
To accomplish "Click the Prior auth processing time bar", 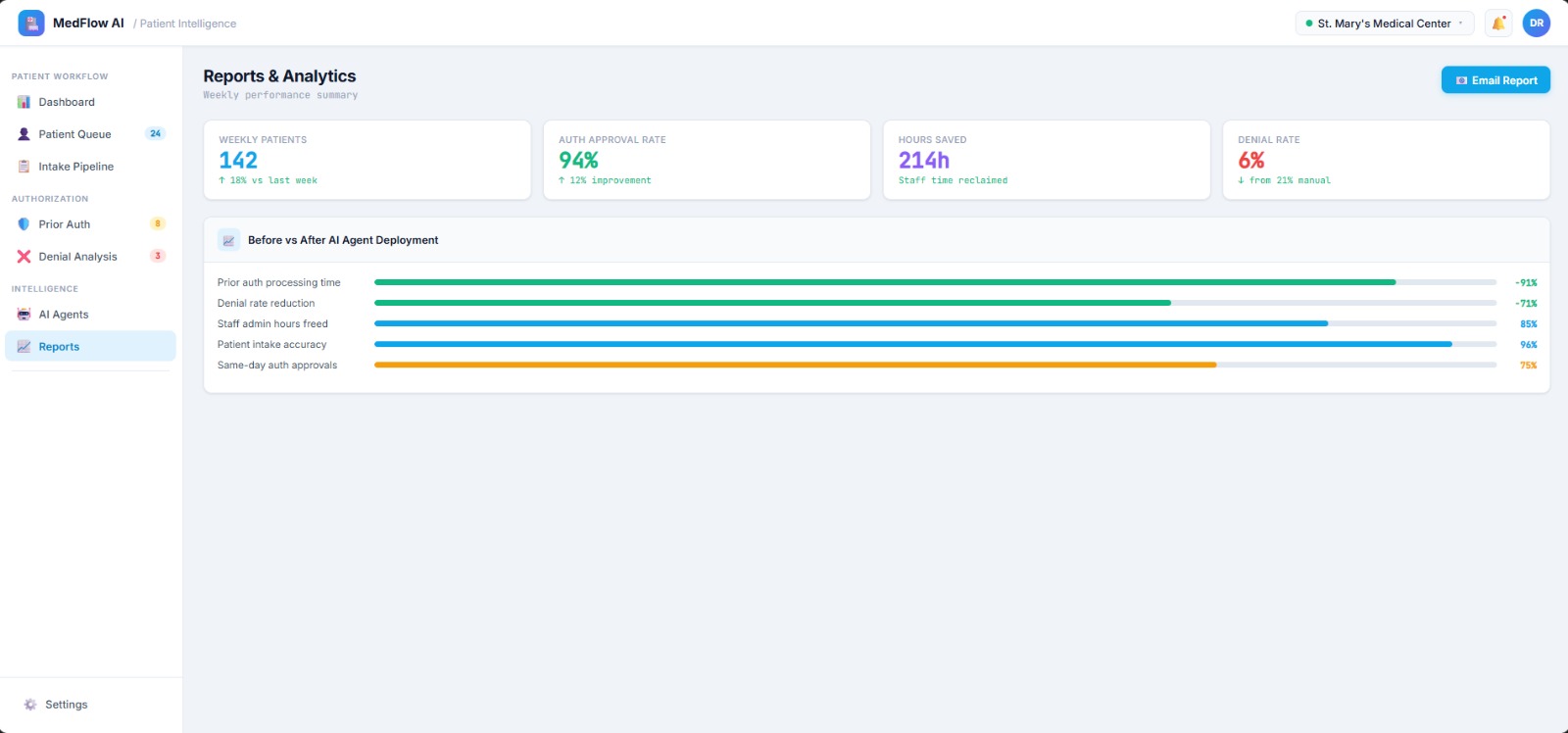I will 935,282.
